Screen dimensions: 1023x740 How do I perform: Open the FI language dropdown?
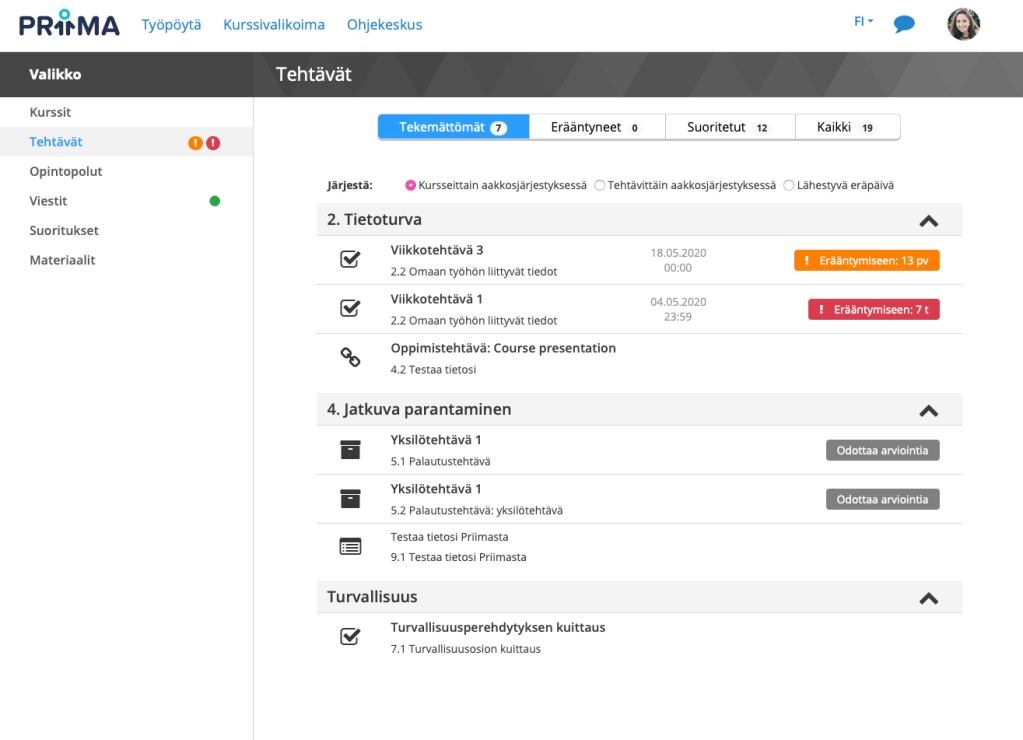pos(863,22)
